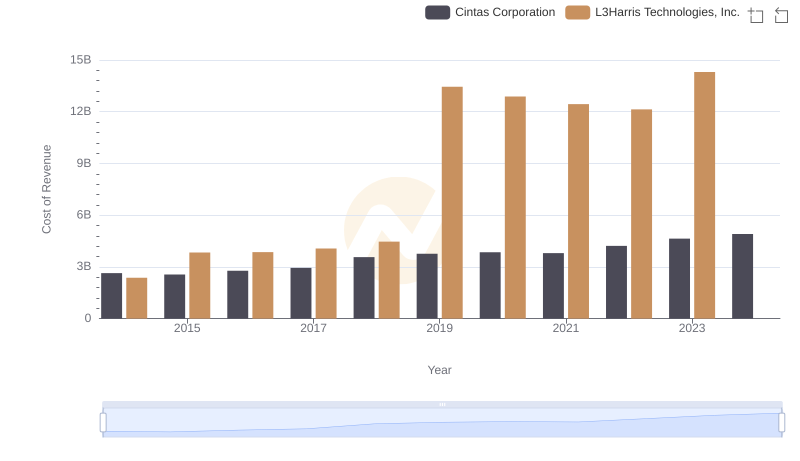This screenshot has width=800, height=461.
Task: Select the L3Harris bar for 2015
Action: pyautogui.click(x=199, y=286)
